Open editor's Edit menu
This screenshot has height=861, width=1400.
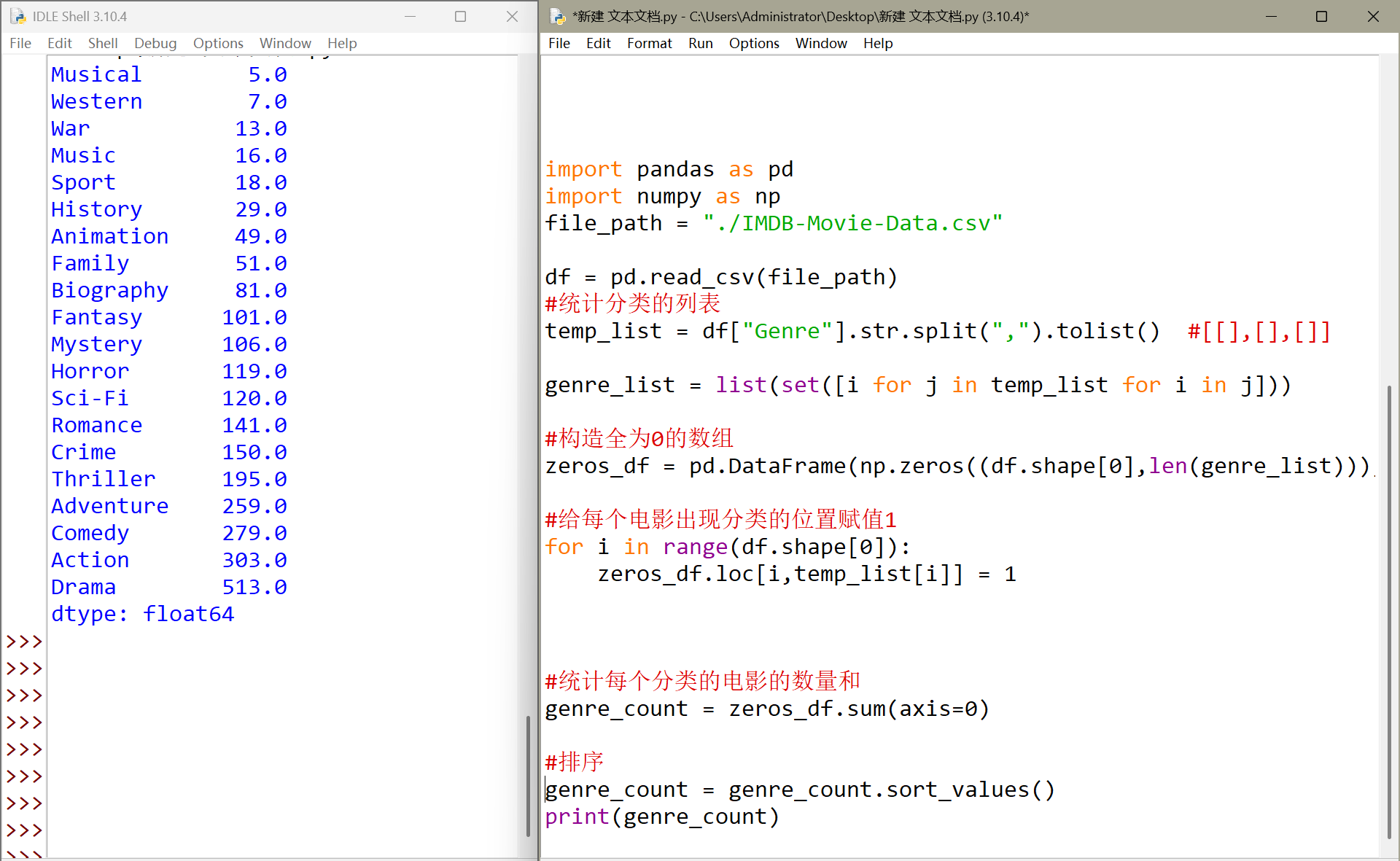(598, 43)
